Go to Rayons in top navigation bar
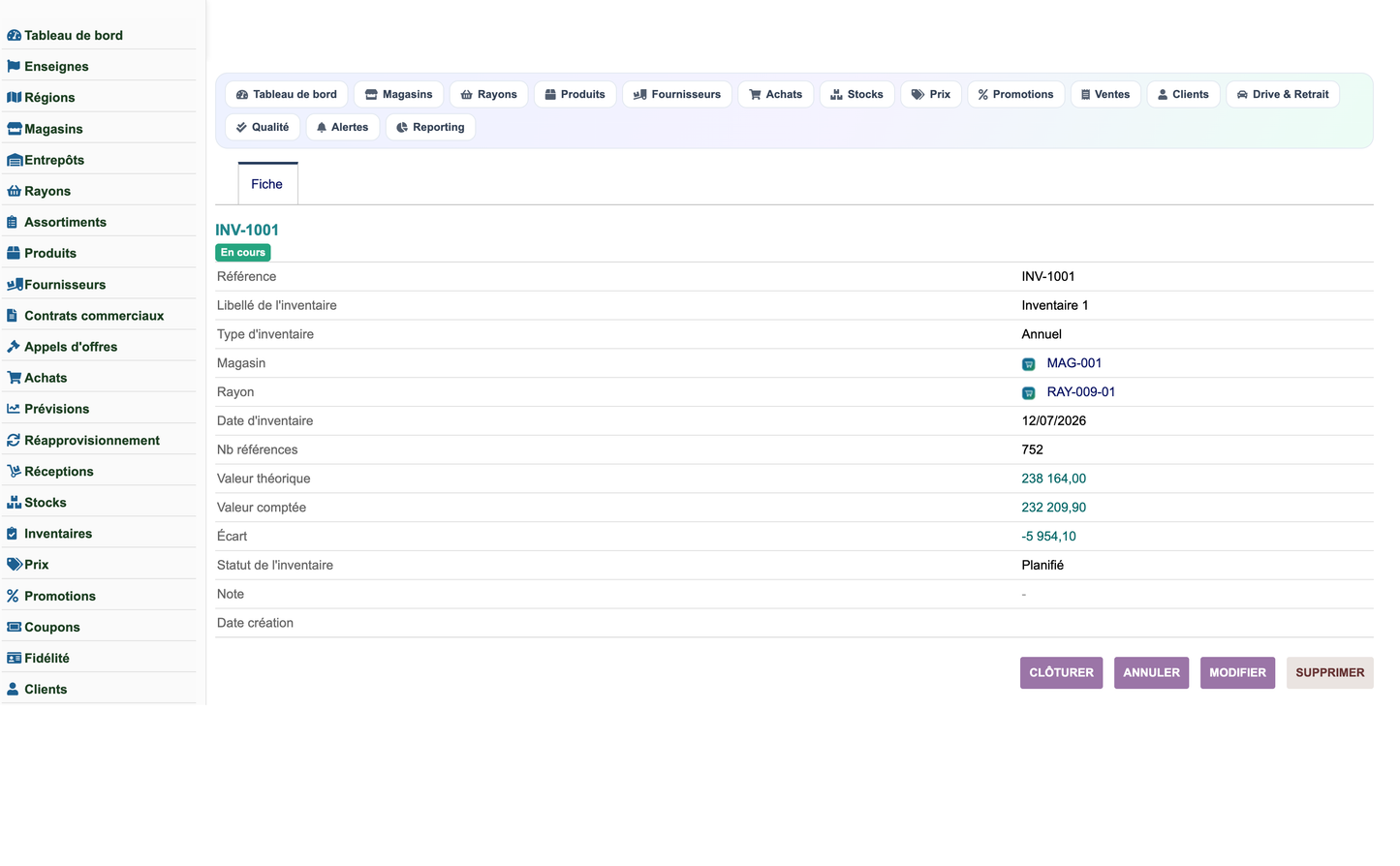The image size is (1400, 866). [x=489, y=94]
